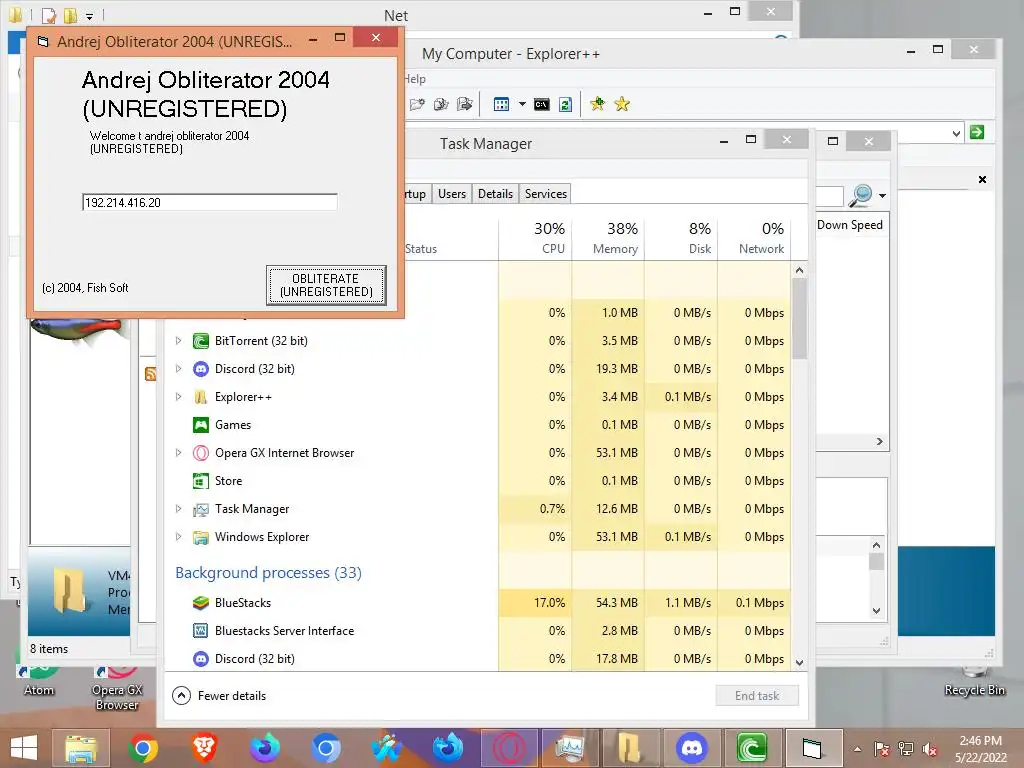The width and height of the screenshot is (1024, 768).
Task: Click the End task button
Action: (757, 696)
